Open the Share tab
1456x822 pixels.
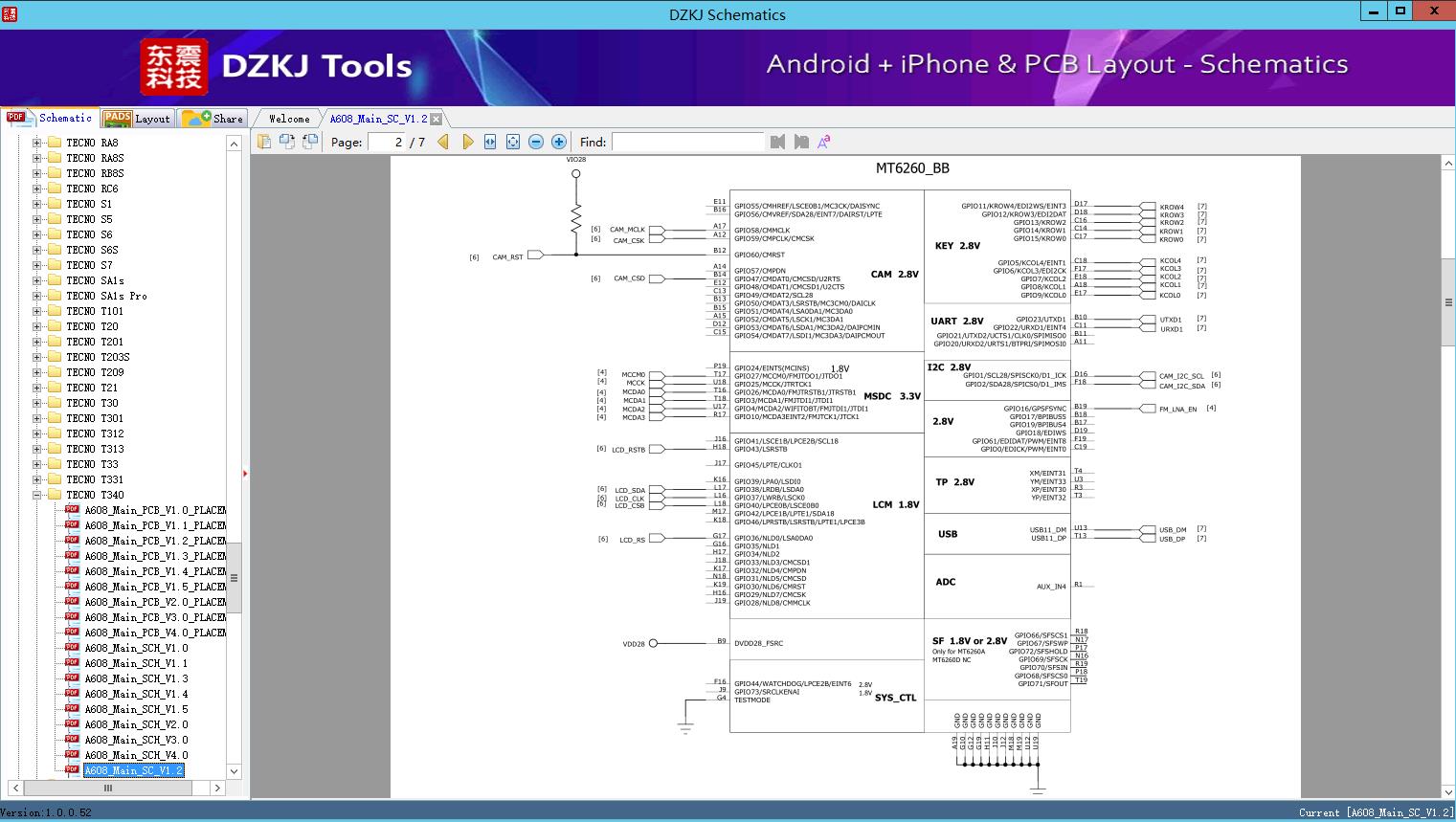(x=213, y=119)
